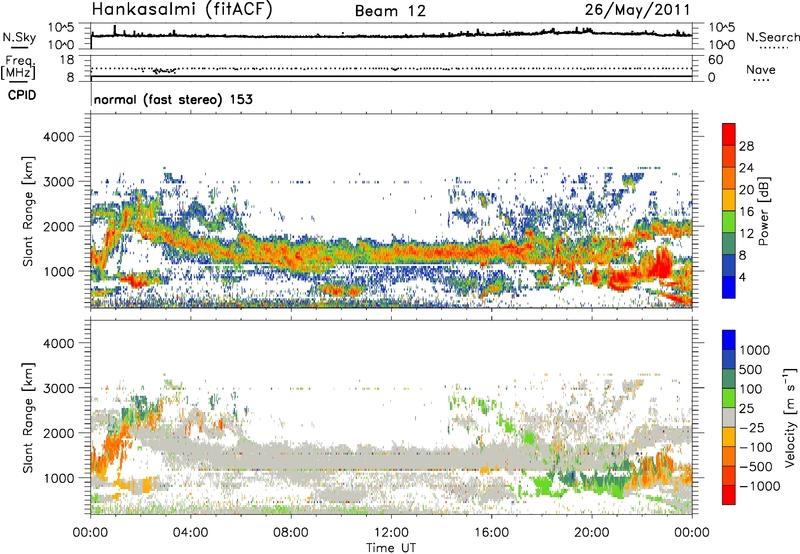Click the '-100' label on the velocity colorbar

point(756,447)
